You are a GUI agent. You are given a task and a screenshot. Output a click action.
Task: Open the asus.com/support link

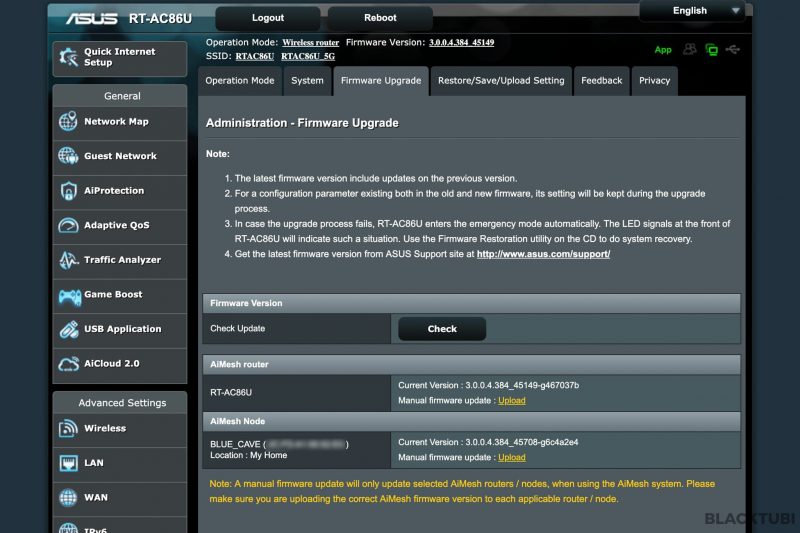point(543,254)
